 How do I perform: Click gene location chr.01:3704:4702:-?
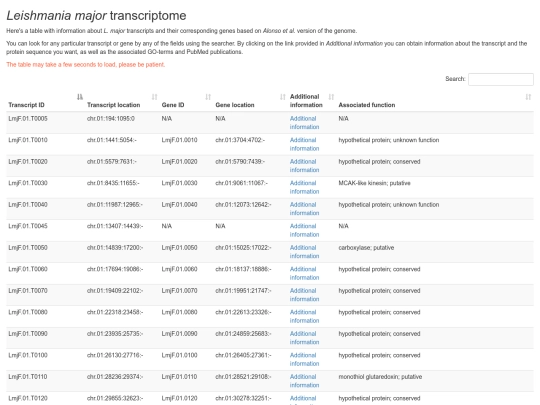coord(240,140)
